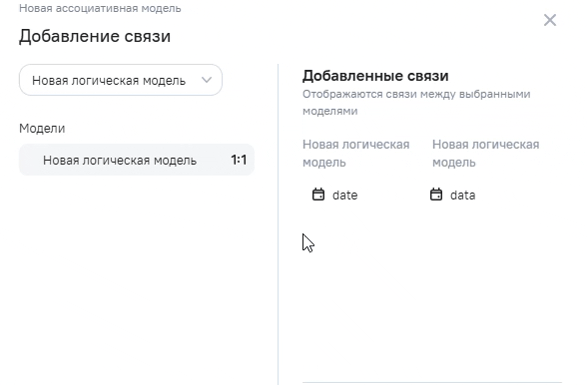Click left column header Новая логическая модель
Screen dimensions: 587x385
click(x=356, y=154)
